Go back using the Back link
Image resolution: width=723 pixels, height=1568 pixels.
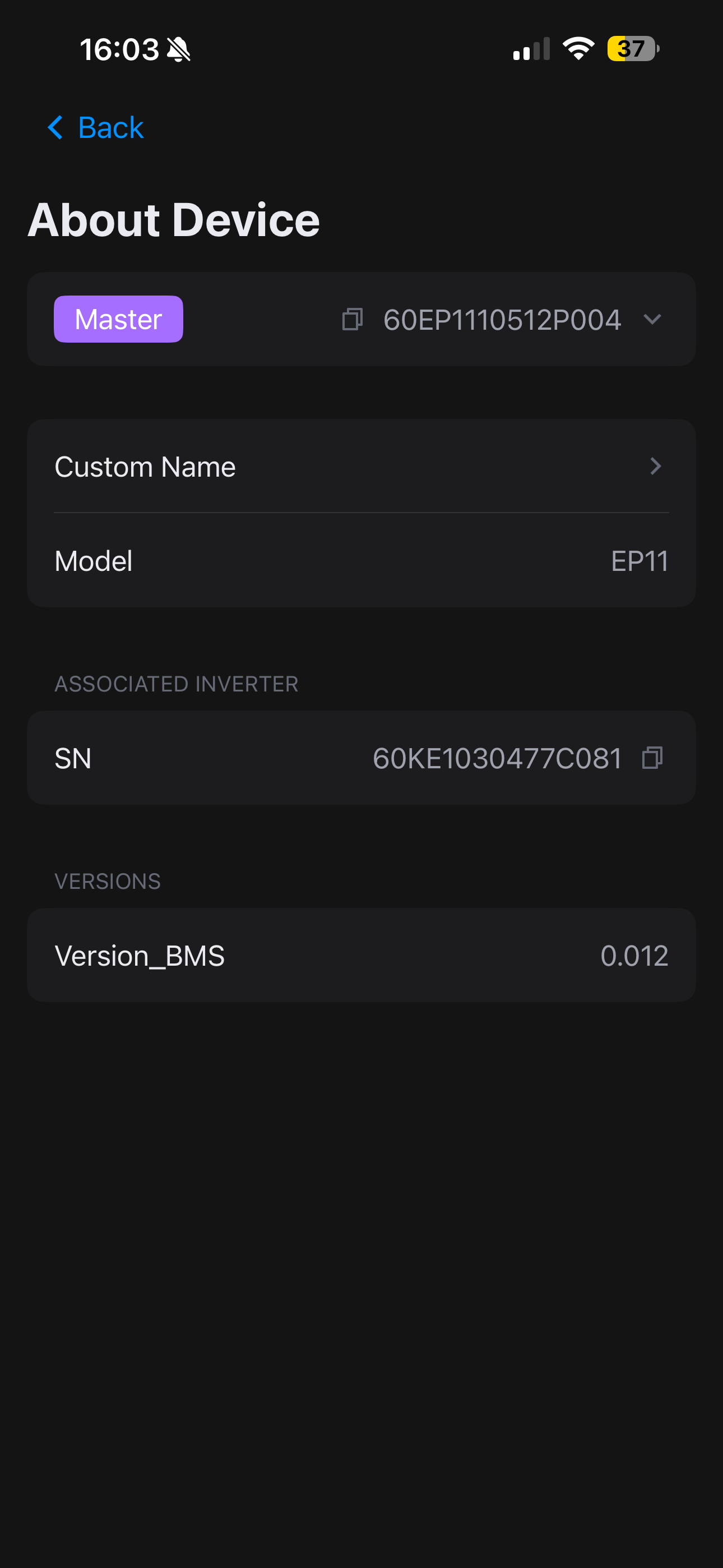[x=111, y=128]
